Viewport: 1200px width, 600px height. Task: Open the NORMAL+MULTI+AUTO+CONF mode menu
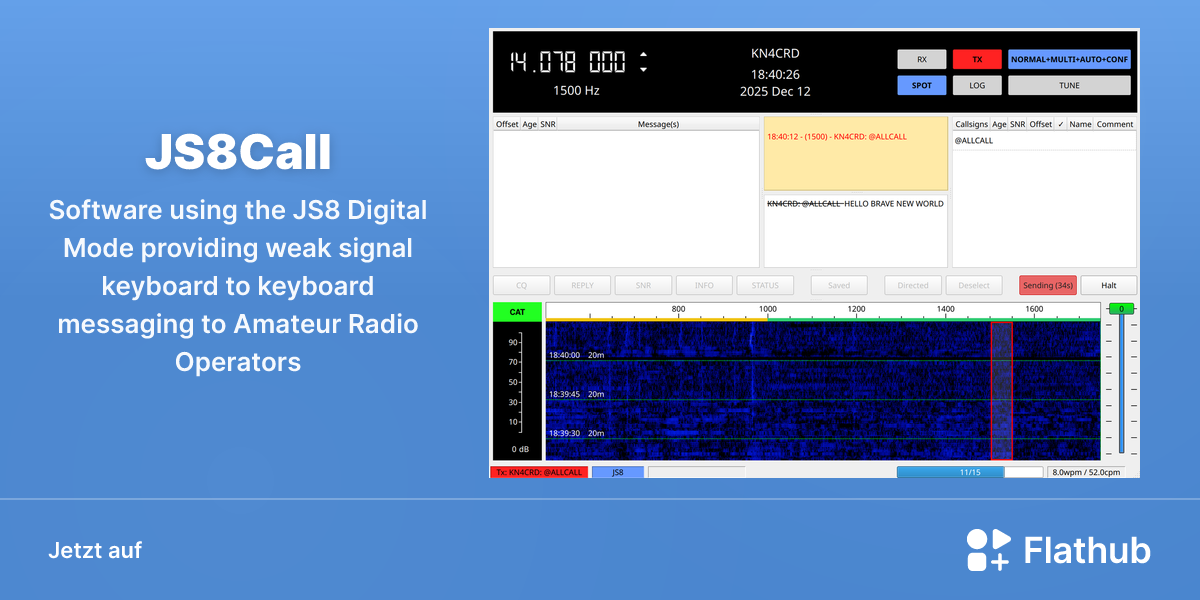click(x=1069, y=59)
